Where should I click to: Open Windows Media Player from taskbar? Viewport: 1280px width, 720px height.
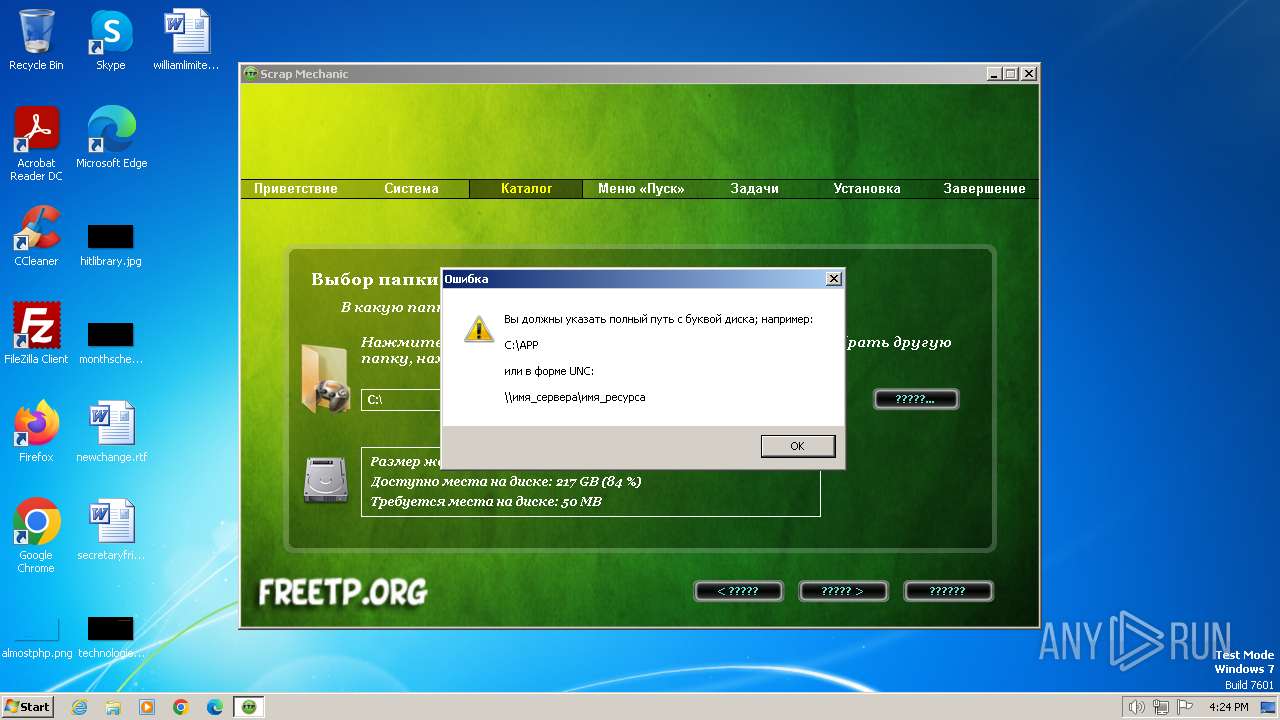pyautogui.click(x=147, y=706)
